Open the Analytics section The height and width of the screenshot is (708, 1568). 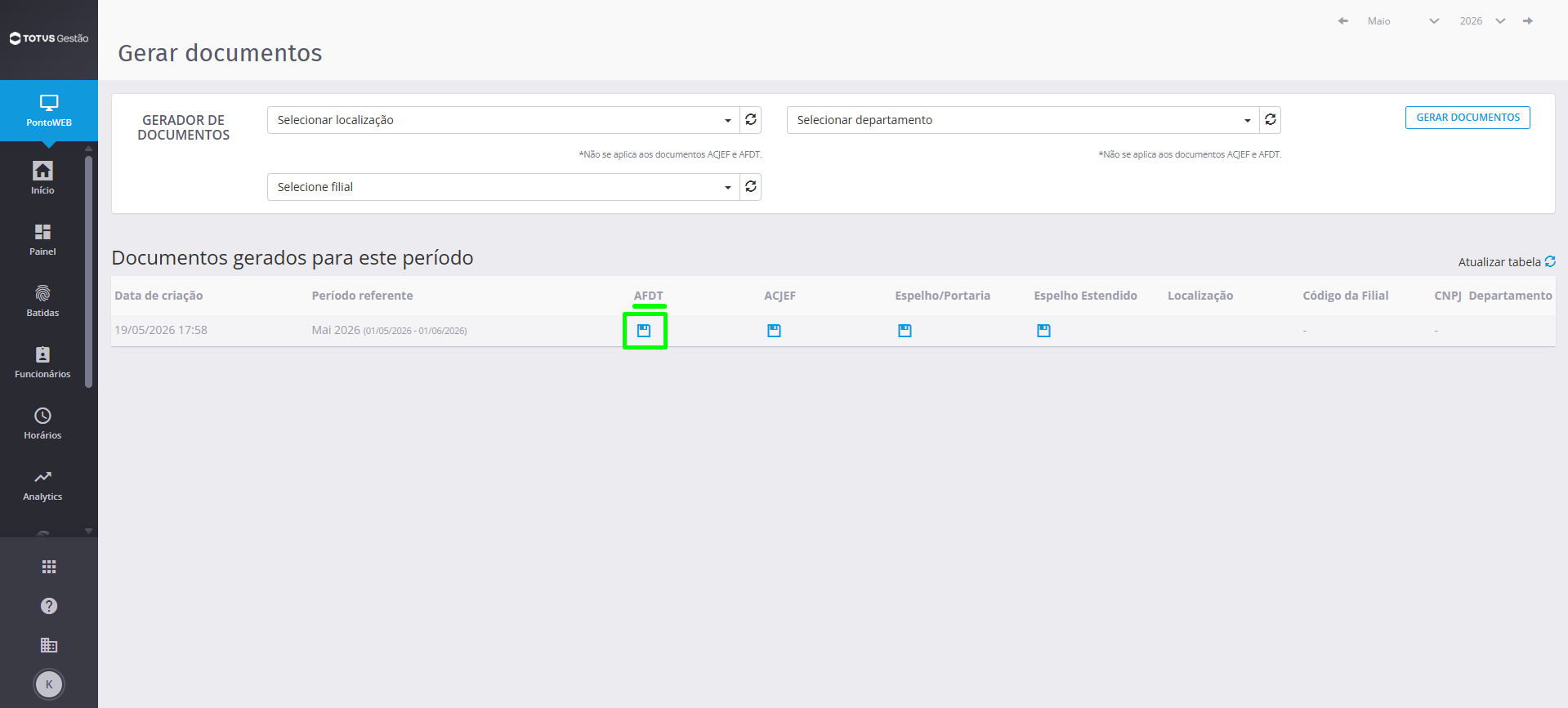coord(42,484)
